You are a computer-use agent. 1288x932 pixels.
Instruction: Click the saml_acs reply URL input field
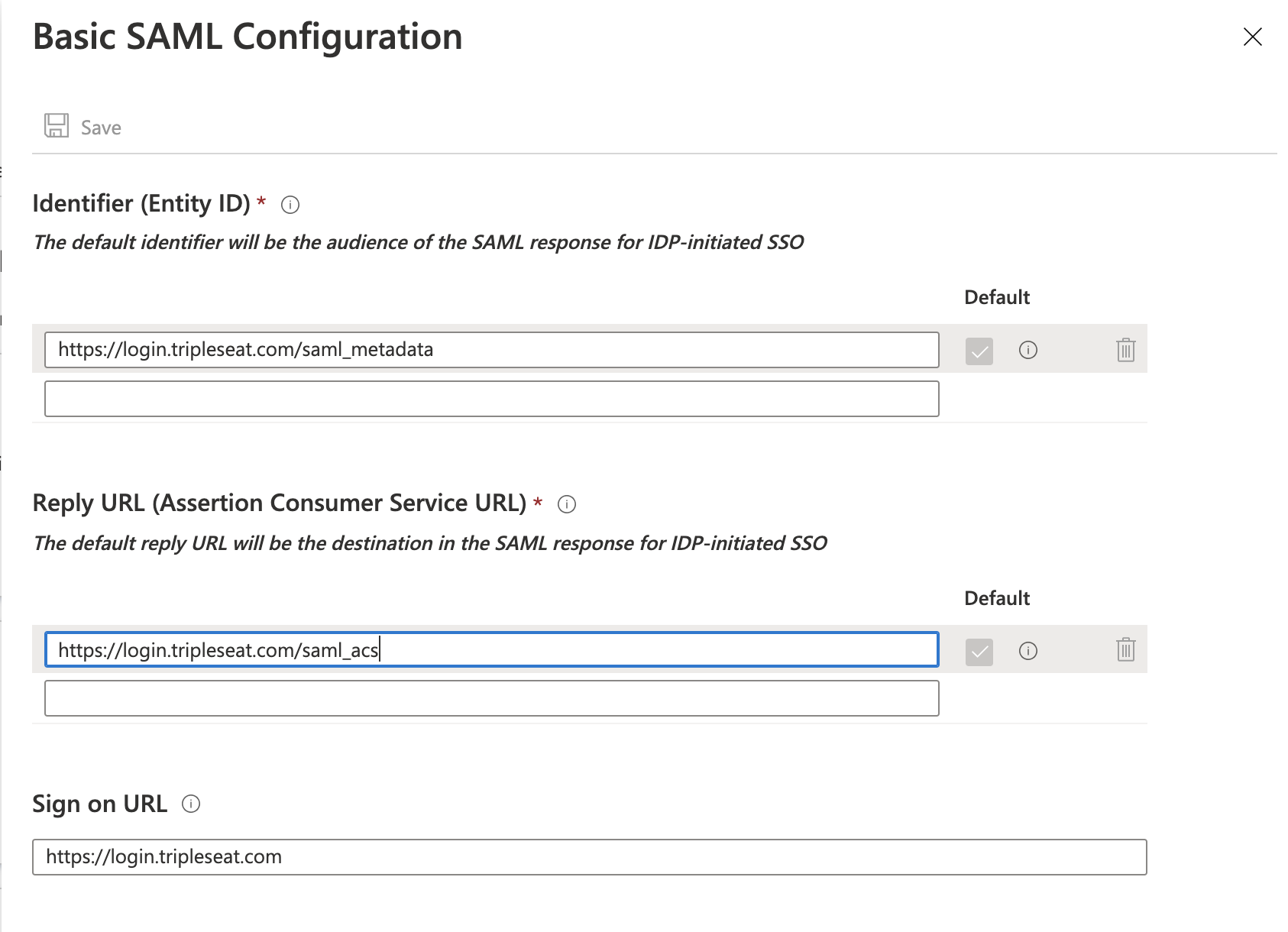pos(492,650)
